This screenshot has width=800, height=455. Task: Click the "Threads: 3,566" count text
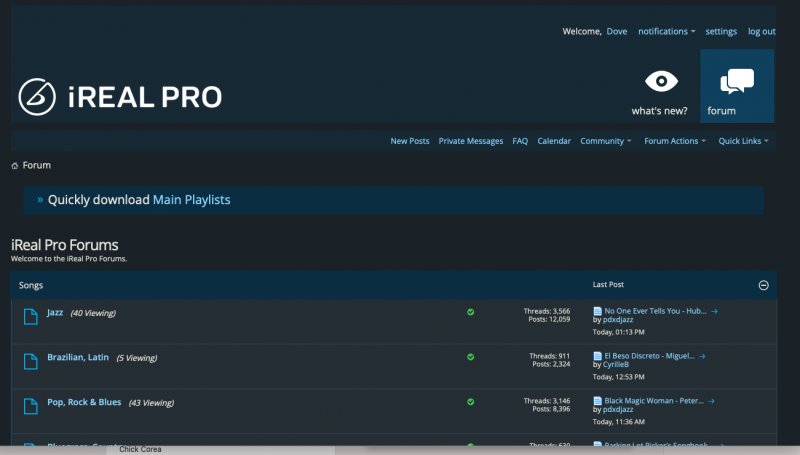(x=547, y=311)
